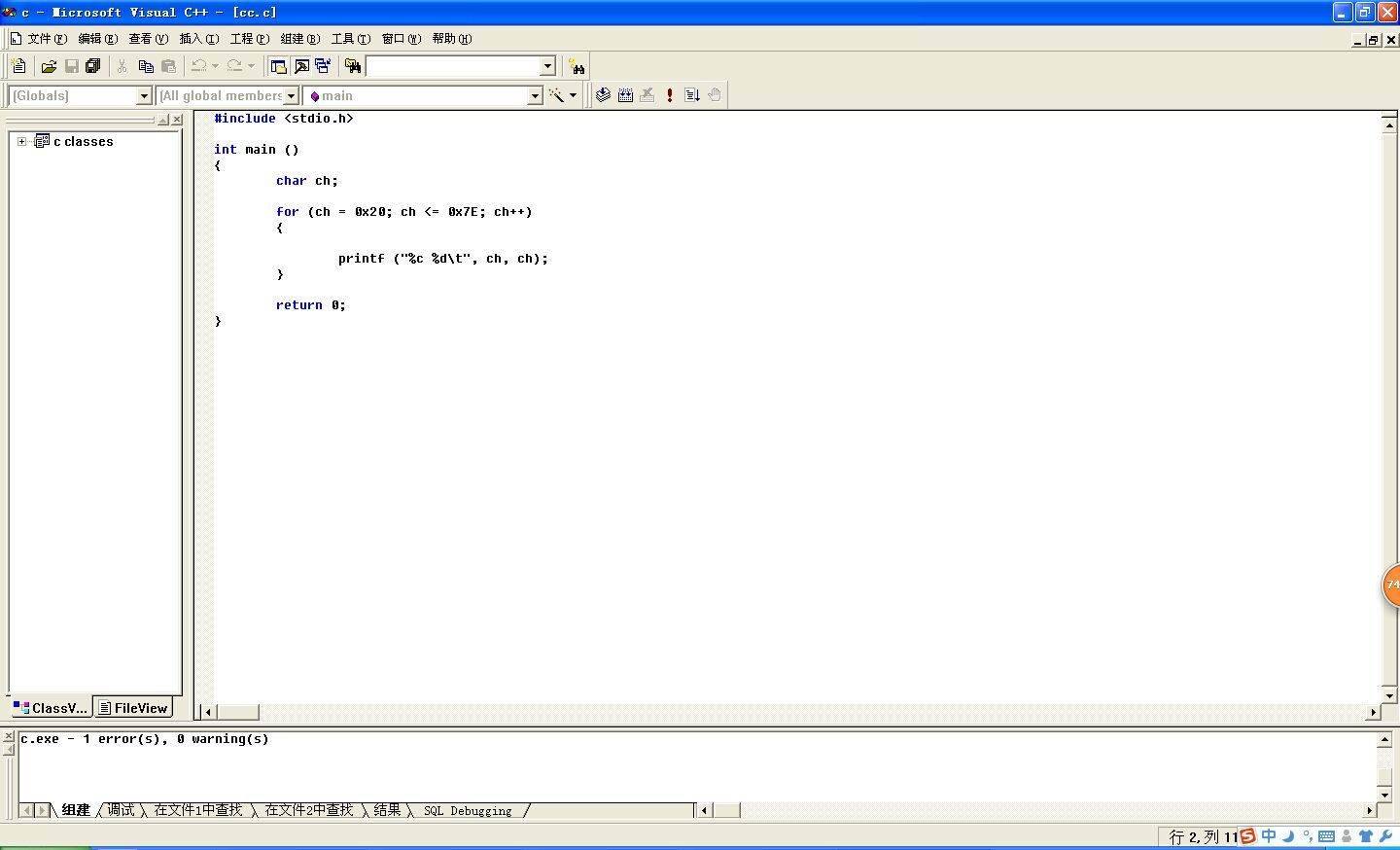Toggle the Output window icon
The height and width of the screenshot is (850, 1400).
tap(301, 66)
